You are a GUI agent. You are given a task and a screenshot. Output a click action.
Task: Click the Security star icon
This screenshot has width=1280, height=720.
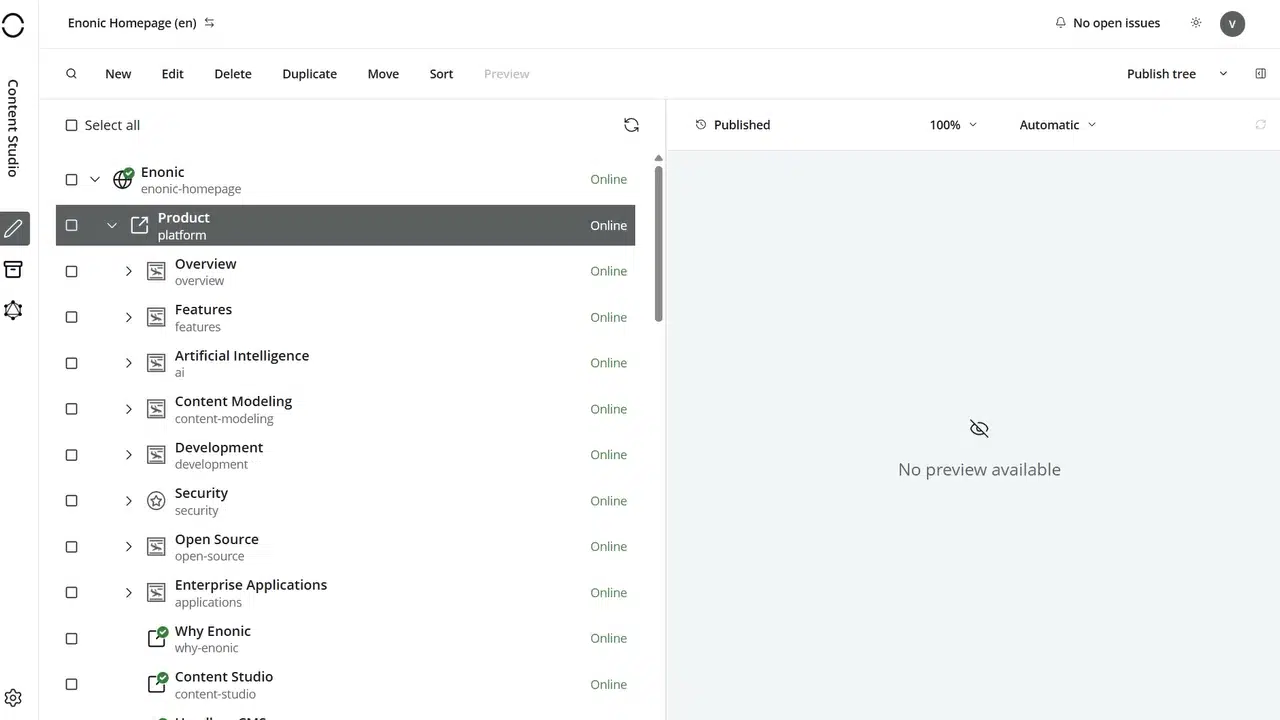[x=156, y=501]
